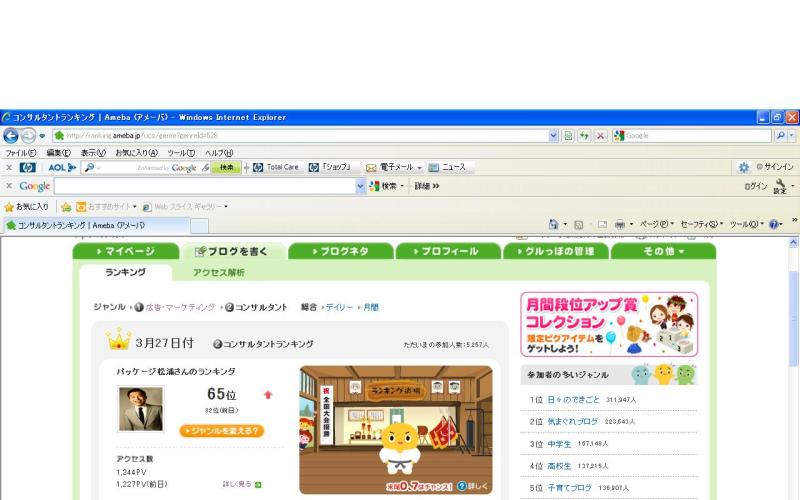Screen dimensions: 800x500
Task: Click the Home icon in command bar
Action: coord(554,224)
